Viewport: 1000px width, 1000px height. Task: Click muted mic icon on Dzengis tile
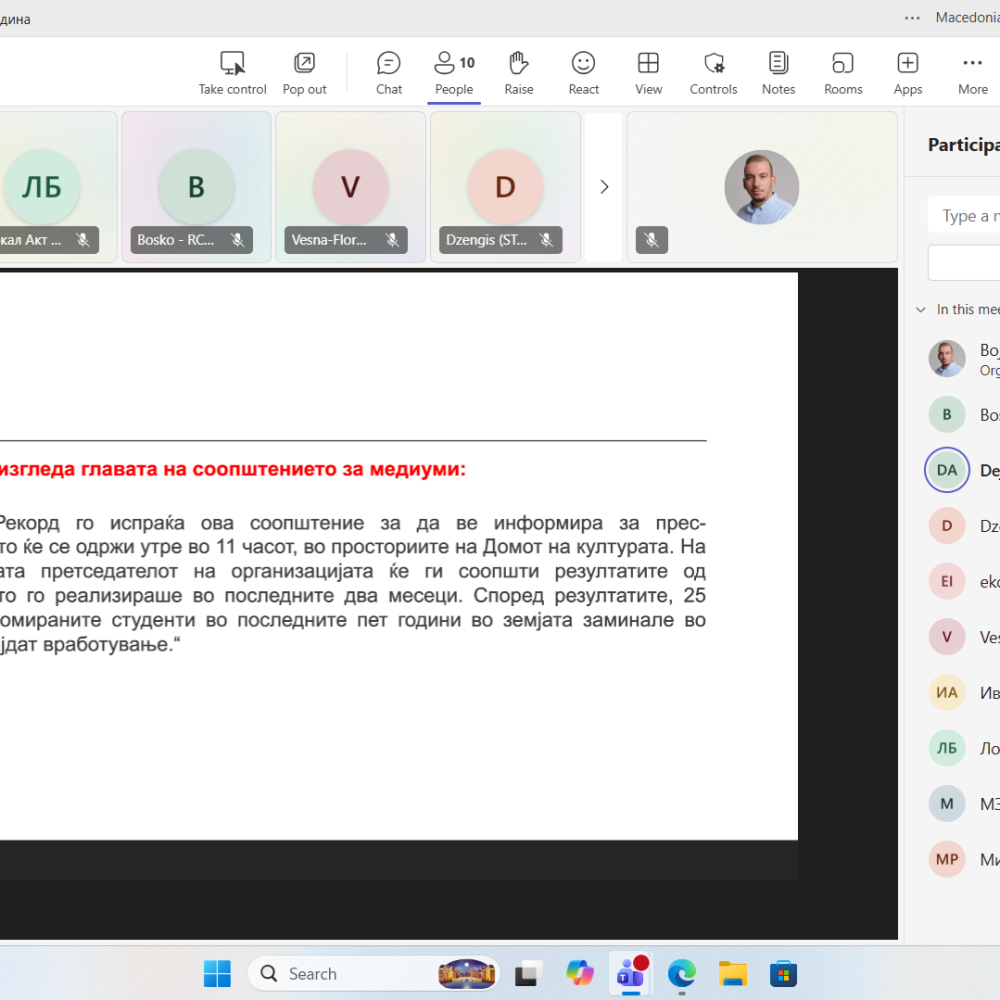[x=547, y=240]
